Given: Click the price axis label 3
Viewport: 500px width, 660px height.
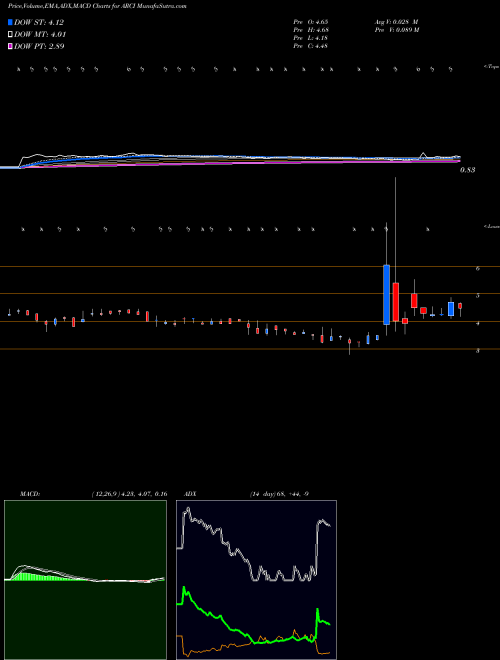Looking at the screenshot, I should [478, 350].
